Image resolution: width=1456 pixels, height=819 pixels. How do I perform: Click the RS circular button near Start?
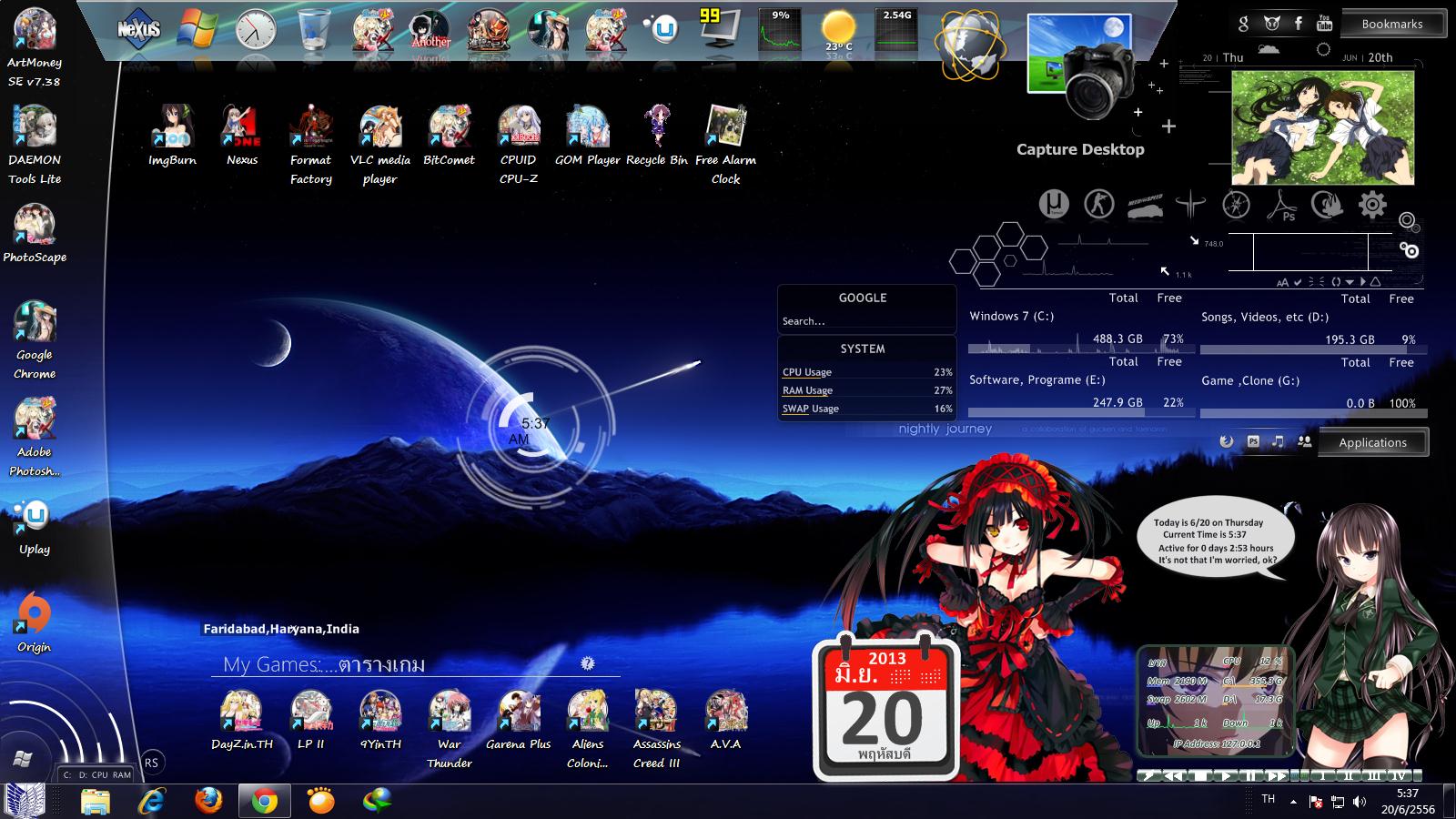[x=151, y=763]
